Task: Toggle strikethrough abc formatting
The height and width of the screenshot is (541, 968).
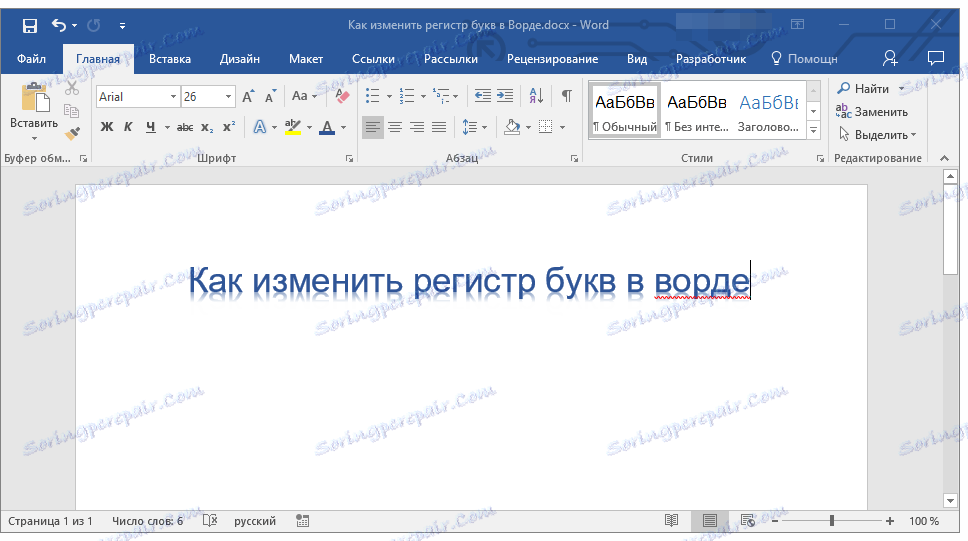Action: (185, 127)
